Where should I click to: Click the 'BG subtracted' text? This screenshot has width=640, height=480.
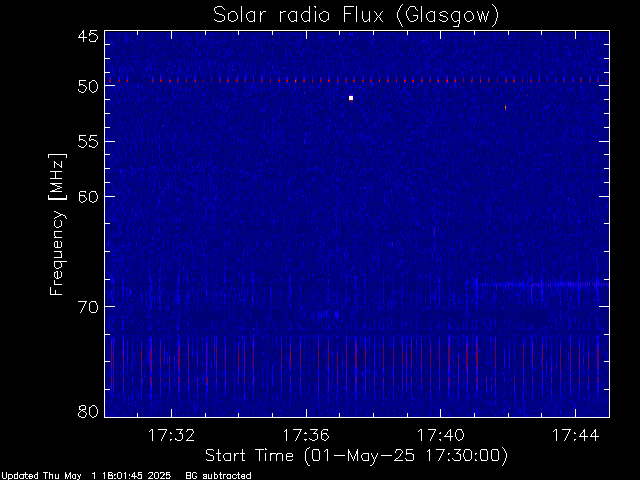218,476
